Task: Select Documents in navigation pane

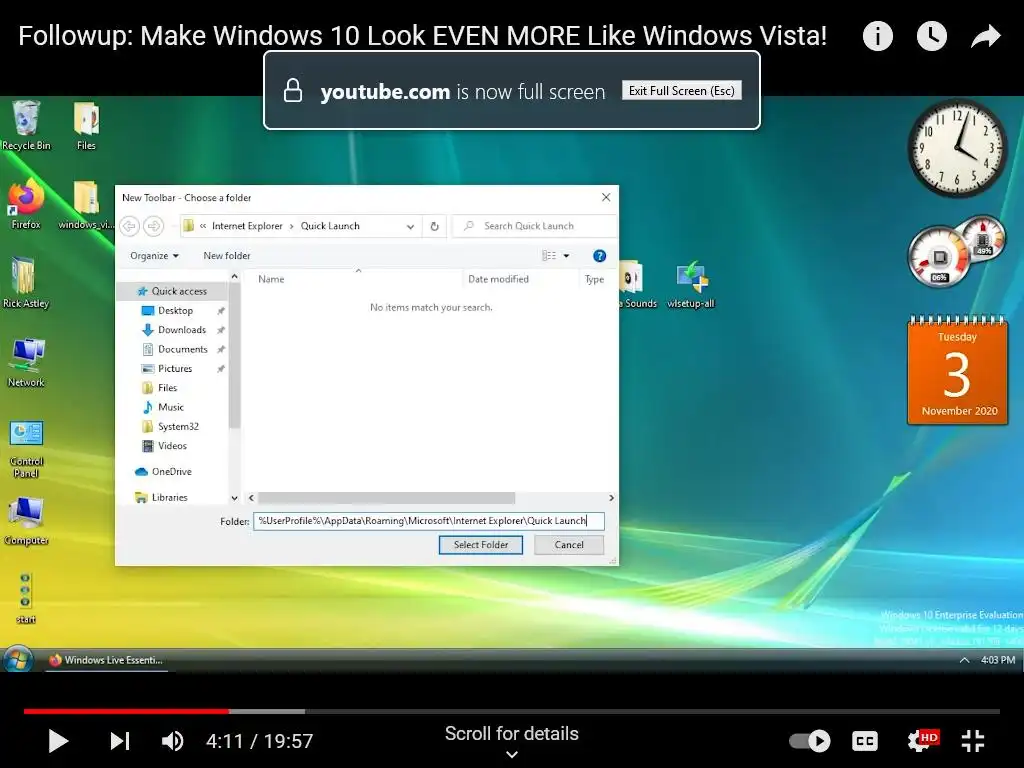Action: pos(182,349)
